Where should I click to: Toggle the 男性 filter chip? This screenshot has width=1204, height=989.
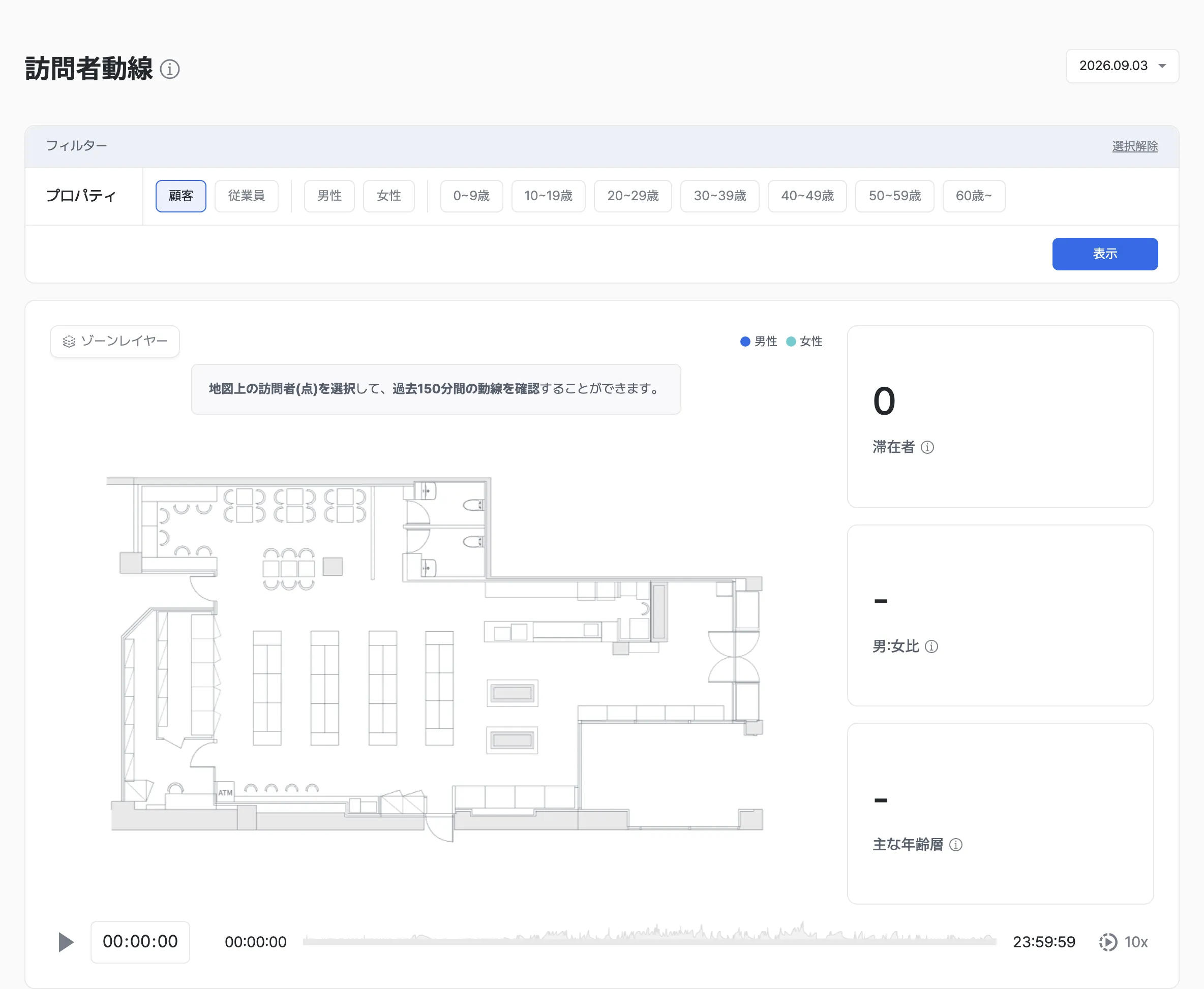329,196
